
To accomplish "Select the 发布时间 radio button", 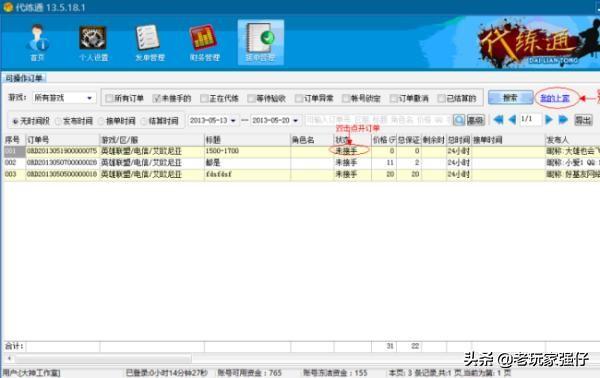I will [x=58, y=121].
